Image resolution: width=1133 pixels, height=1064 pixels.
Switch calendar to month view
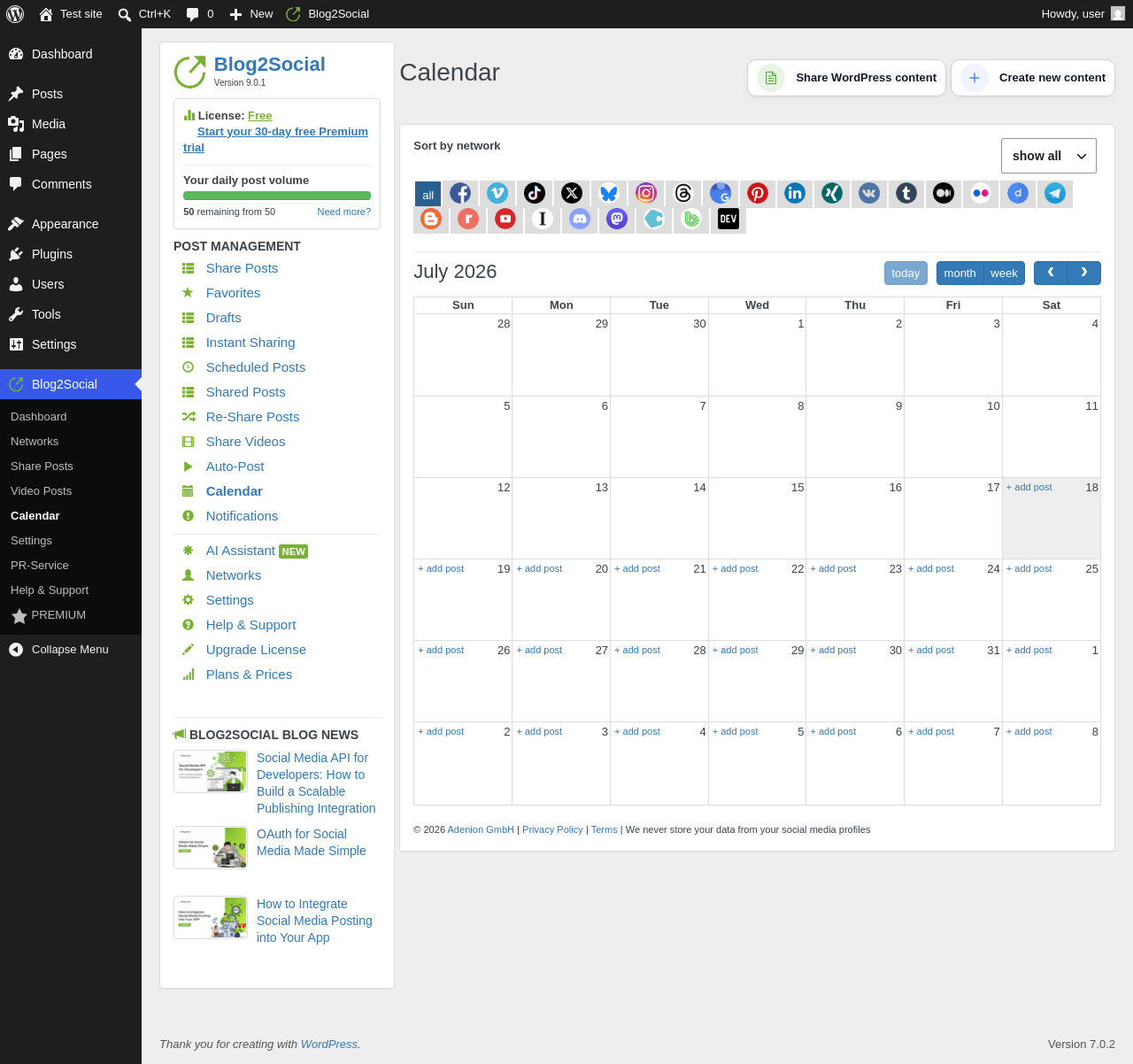pyautogui.click(x=960, y=274)
